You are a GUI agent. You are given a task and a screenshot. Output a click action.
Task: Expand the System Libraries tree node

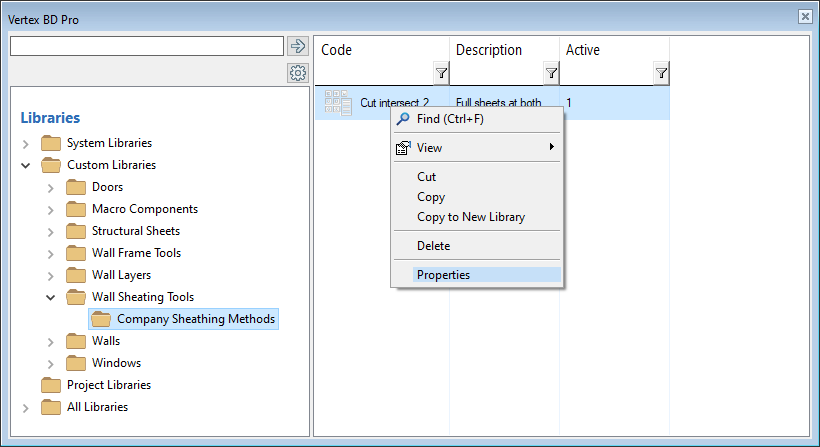coord(26,144)
